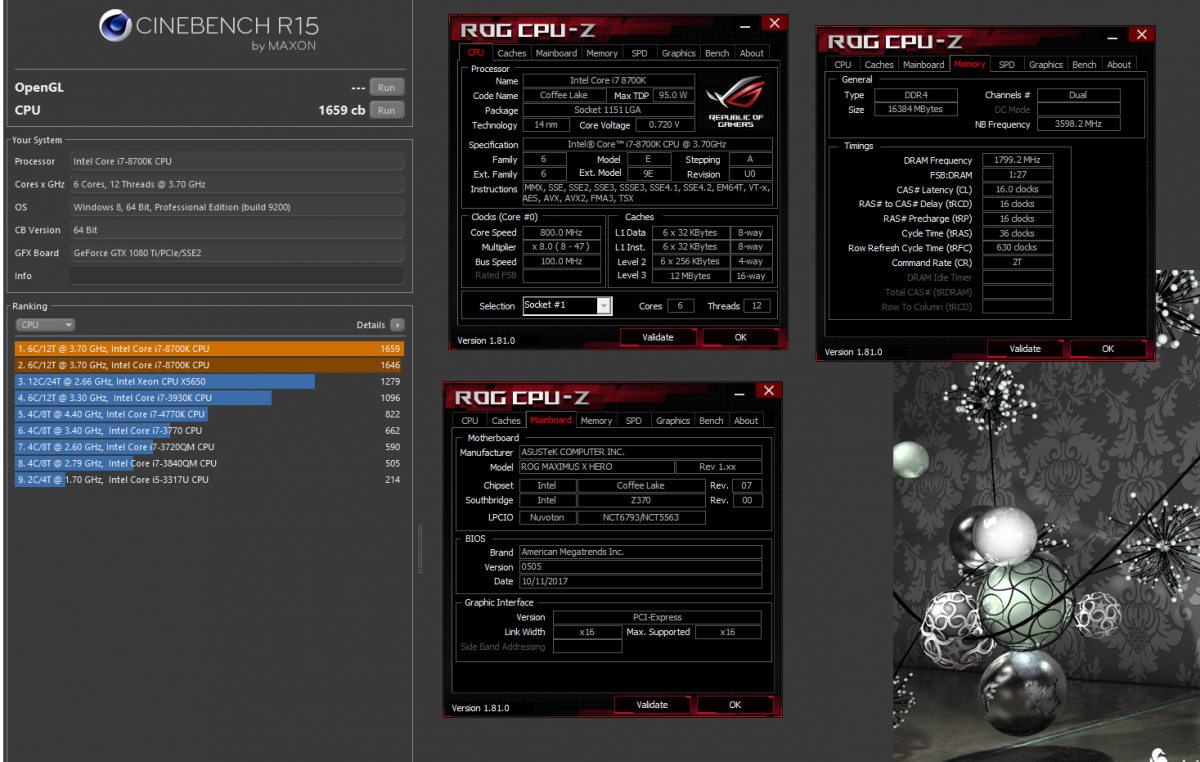Select the i5-3317U ranking row
The image size is (1200, 762).
tap(209, 480)
